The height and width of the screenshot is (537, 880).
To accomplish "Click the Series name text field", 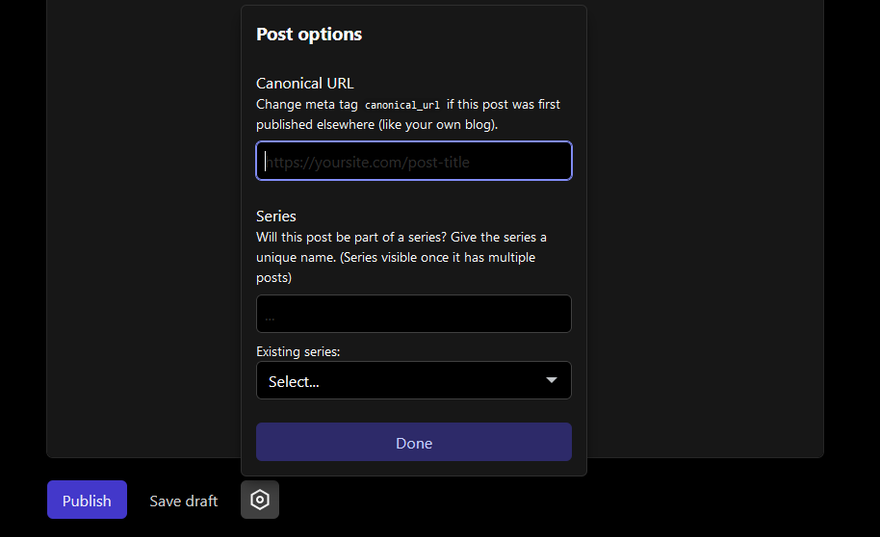I will [x=414, y=314].
